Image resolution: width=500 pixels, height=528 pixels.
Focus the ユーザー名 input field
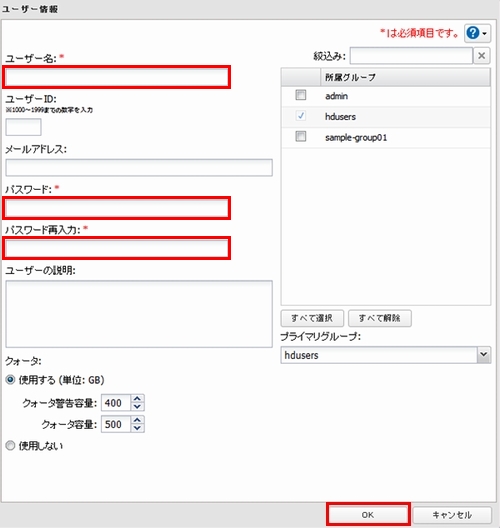[116, 77]
